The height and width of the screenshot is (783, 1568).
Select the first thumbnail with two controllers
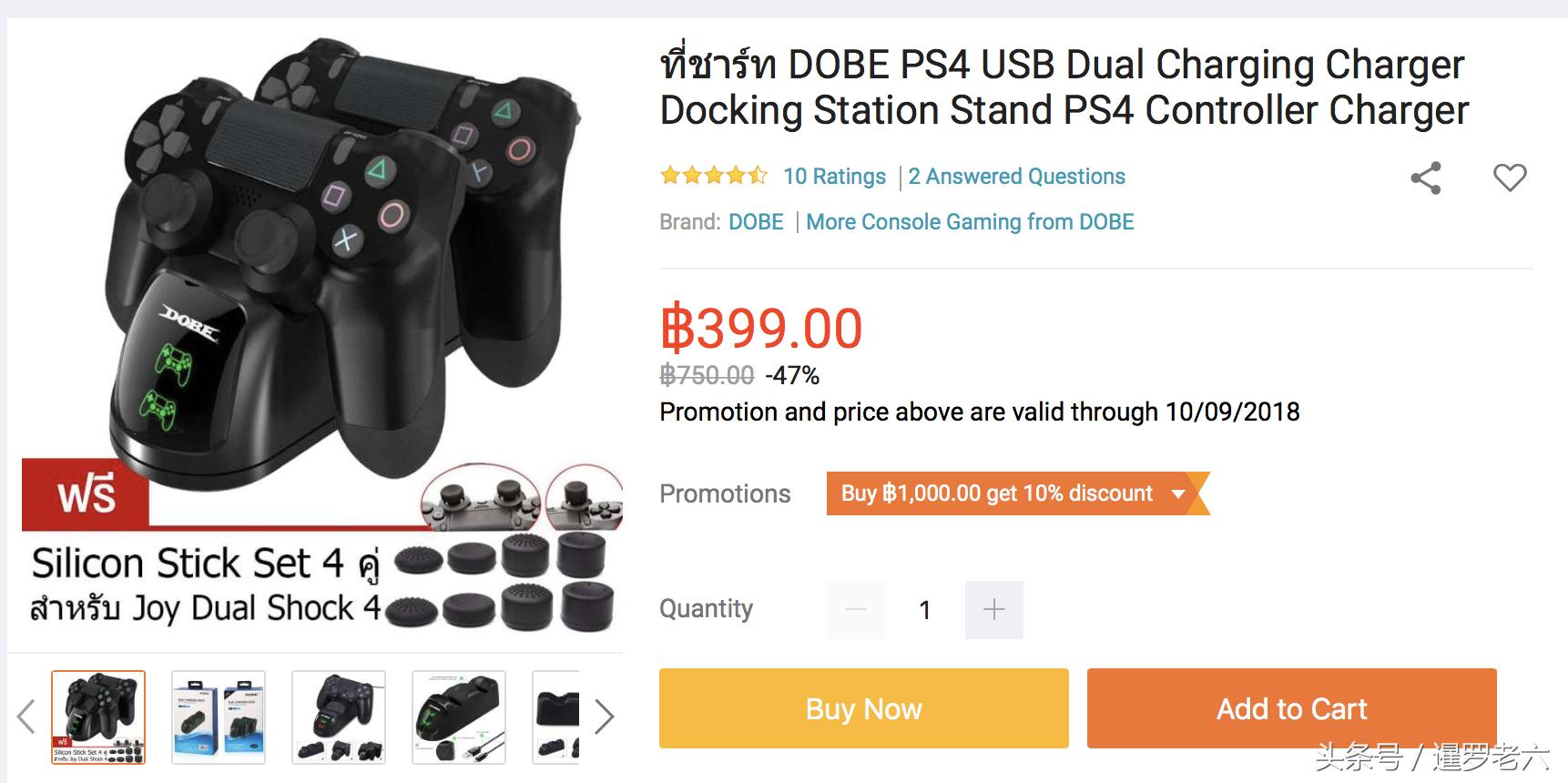(x=98, y=717)
